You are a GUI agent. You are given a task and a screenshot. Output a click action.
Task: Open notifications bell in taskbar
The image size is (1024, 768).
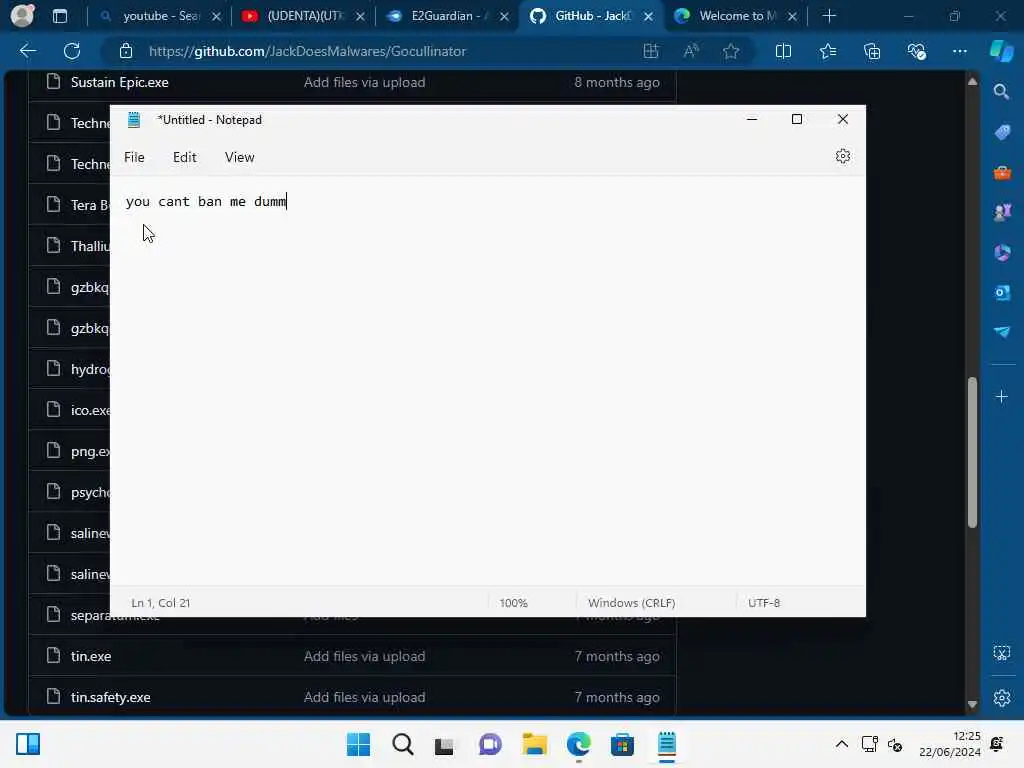[997, 744]
